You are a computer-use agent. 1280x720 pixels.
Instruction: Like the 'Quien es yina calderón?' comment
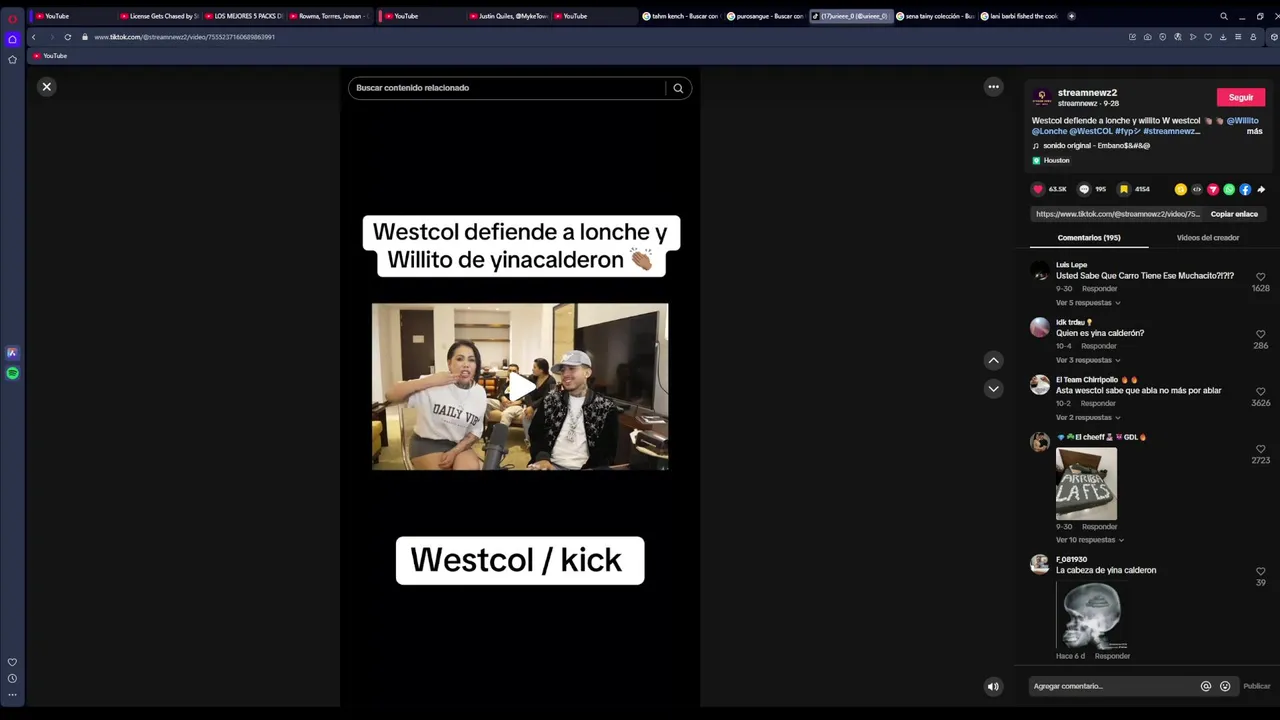(x=1260, y=334)
